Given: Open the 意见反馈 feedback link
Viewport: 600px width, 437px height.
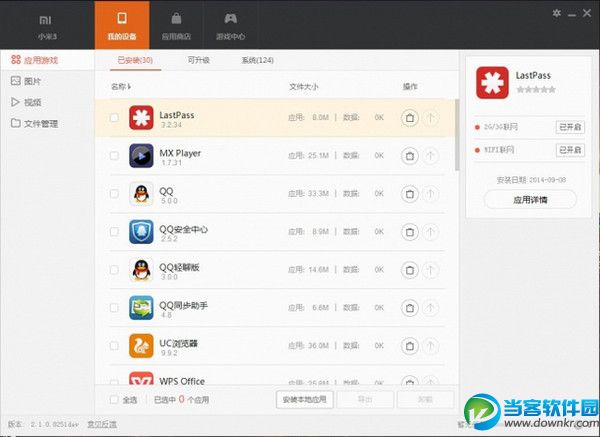Looking at the screenshot, I should [102, 424].
